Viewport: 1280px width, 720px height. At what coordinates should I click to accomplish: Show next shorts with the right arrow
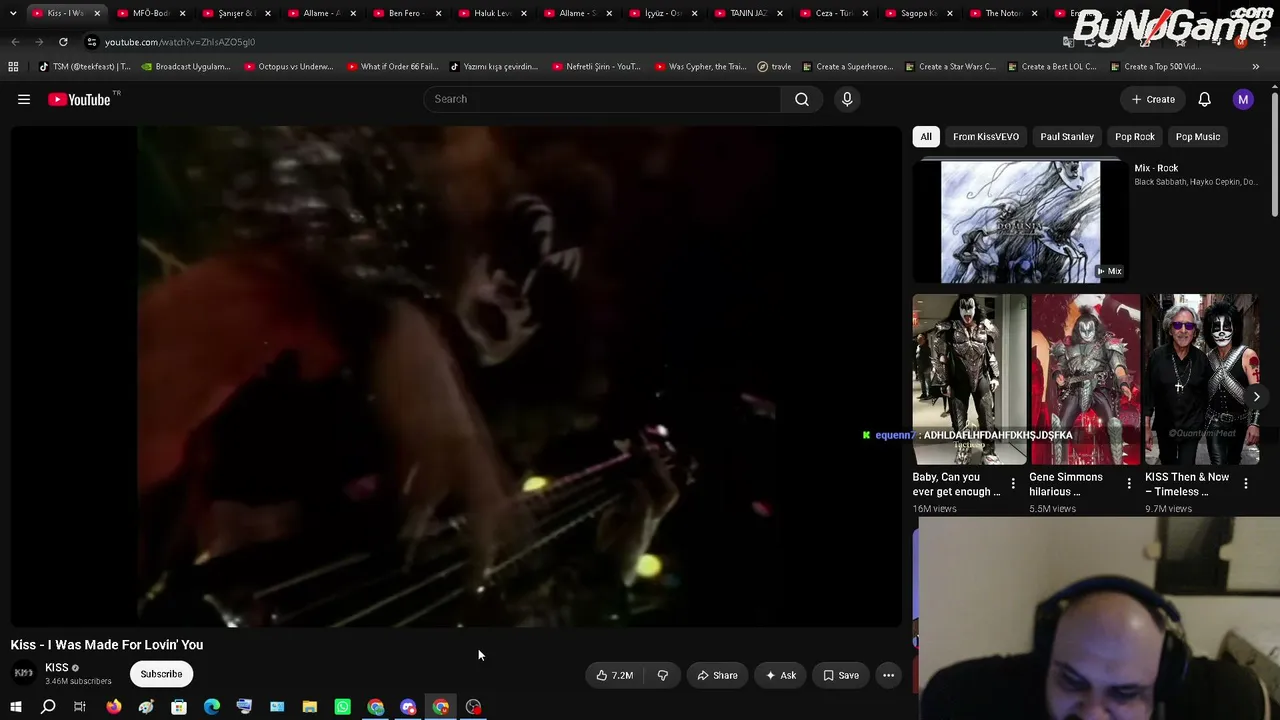click(1256, 397)
